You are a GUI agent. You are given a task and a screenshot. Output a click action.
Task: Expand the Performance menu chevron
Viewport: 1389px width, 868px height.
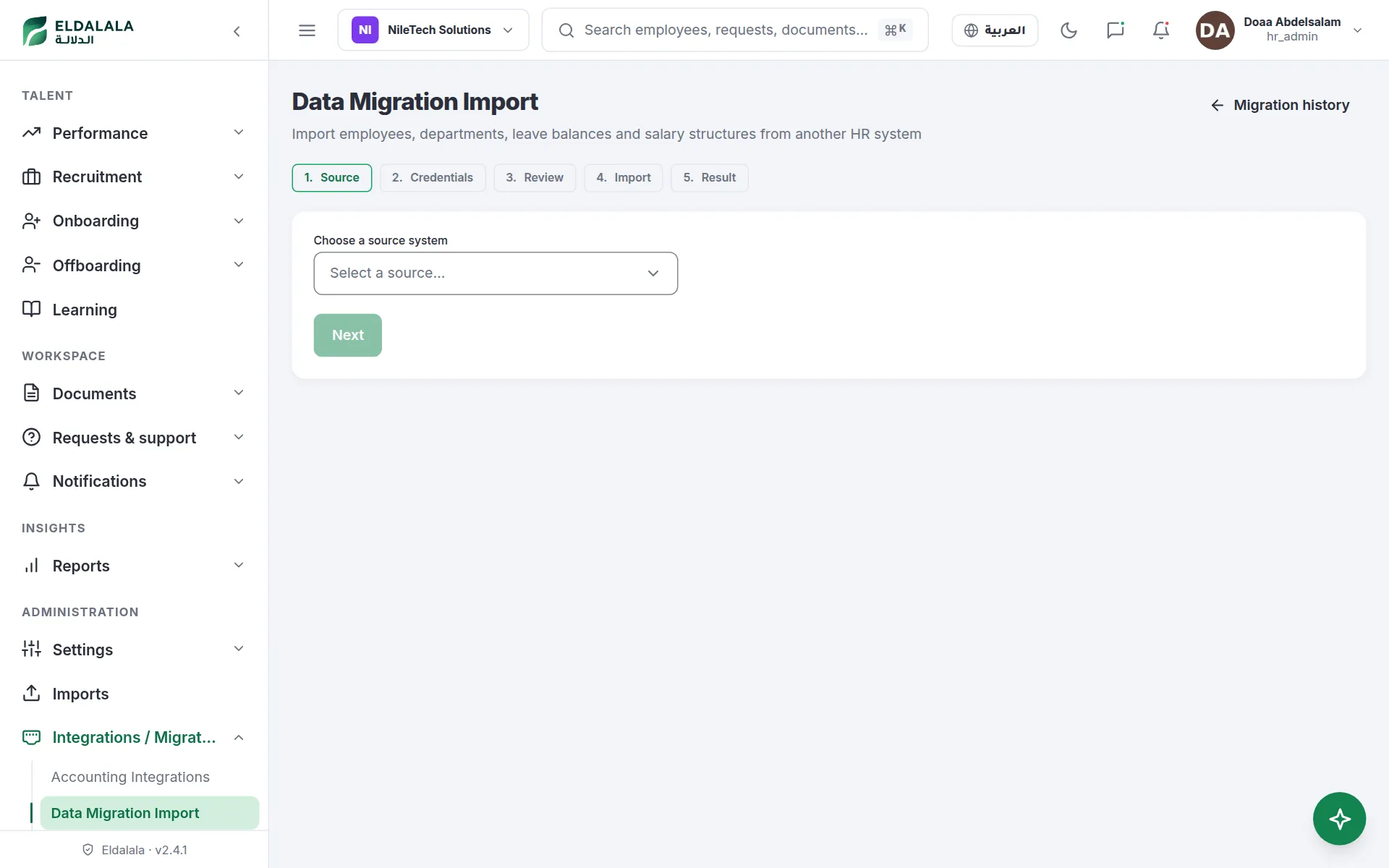(x=239, y=132)
